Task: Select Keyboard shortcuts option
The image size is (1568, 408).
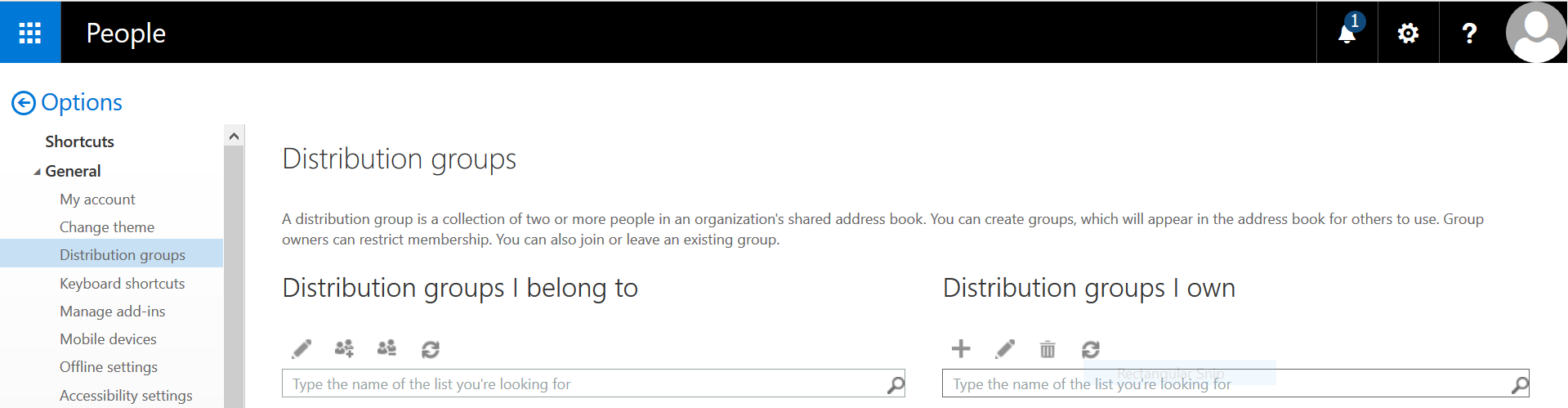Action: pos(122,284)
